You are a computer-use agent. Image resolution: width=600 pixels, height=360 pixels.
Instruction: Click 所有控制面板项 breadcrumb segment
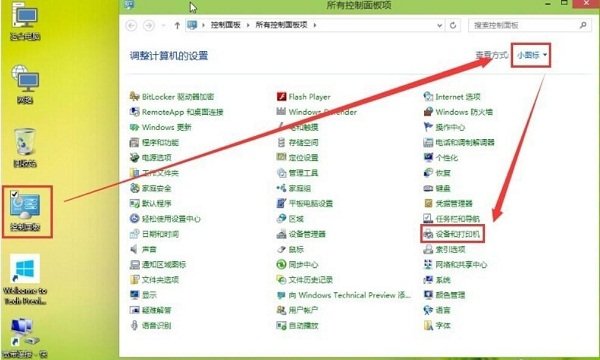click(x=281, y=25)
